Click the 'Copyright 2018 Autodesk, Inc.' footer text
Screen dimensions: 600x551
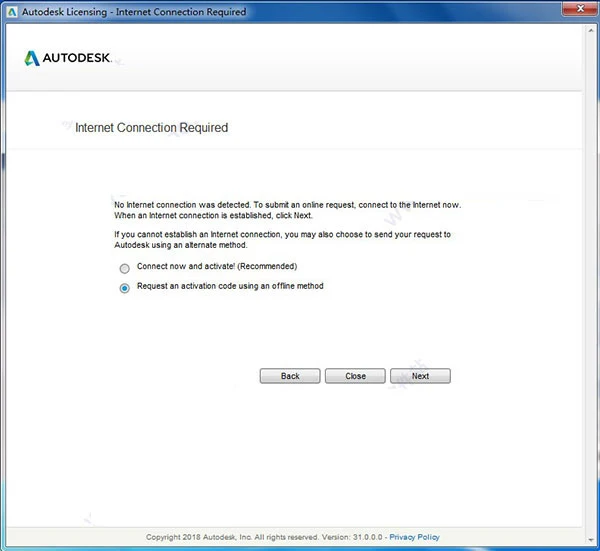pos(264,537)
